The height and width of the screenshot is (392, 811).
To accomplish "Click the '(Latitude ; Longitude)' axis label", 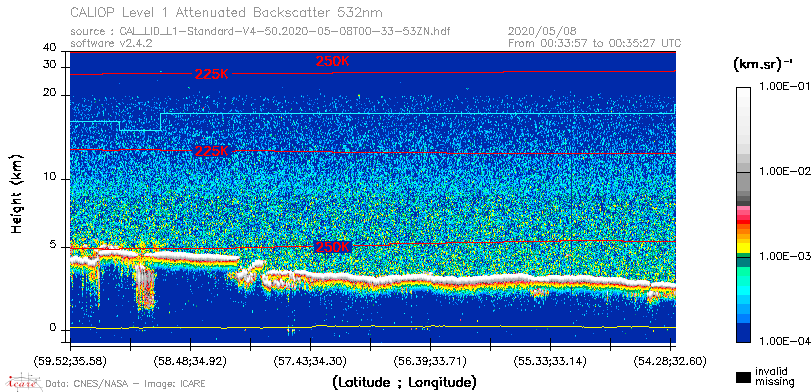I will point(404,383).
